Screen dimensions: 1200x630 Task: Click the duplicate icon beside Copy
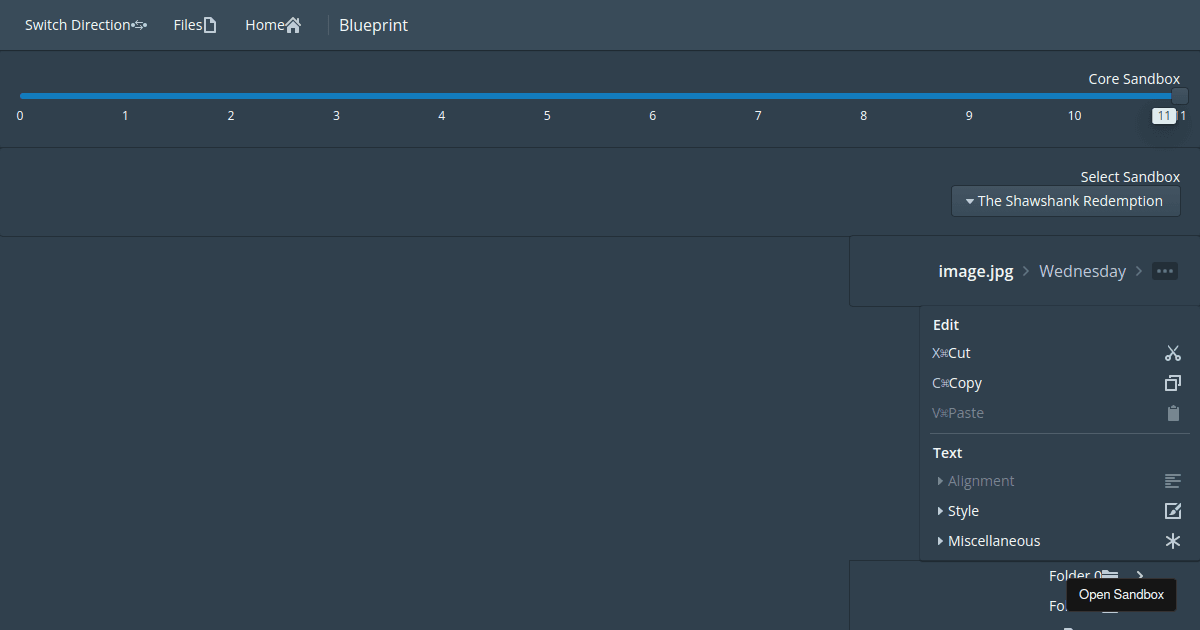[1173, 383]
